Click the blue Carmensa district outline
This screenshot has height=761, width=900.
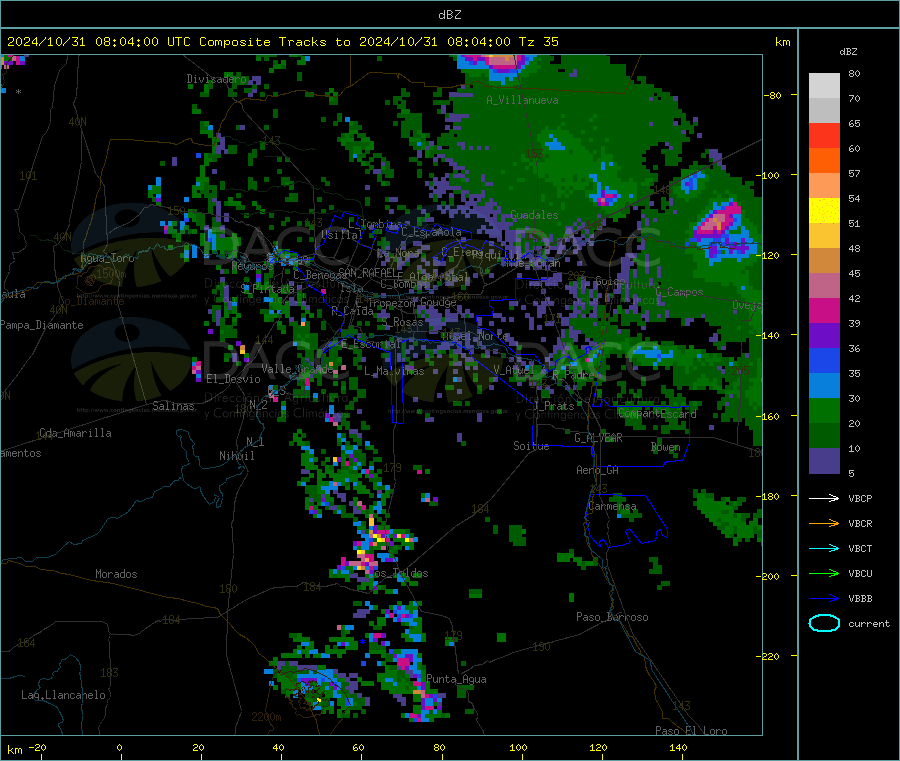(x=626, y=519)
